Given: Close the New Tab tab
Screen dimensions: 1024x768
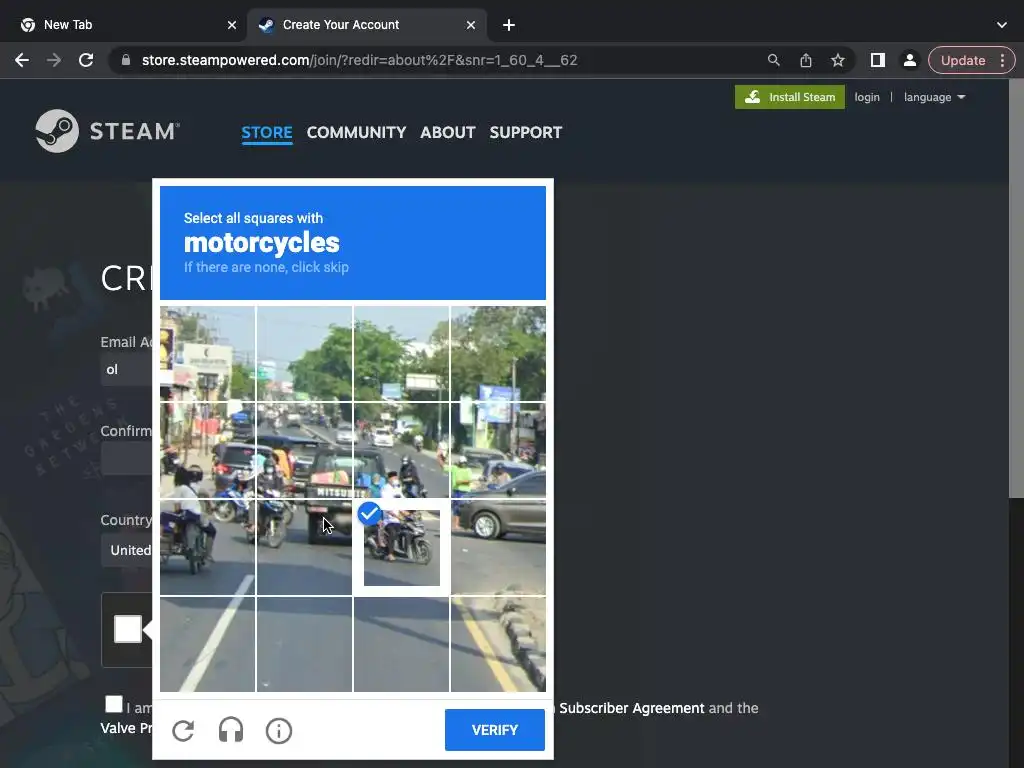Looking at the screenshot, I should (x=232, y=25).
